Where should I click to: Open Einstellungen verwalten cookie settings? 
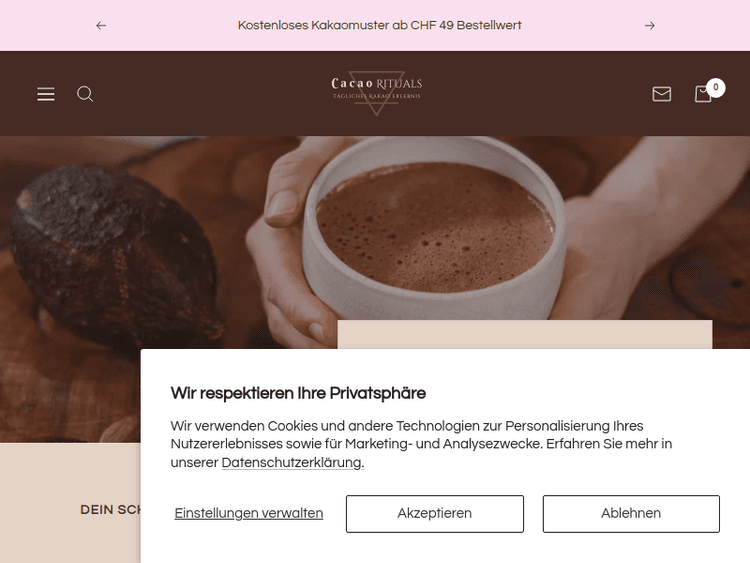[x=249, y=513]
